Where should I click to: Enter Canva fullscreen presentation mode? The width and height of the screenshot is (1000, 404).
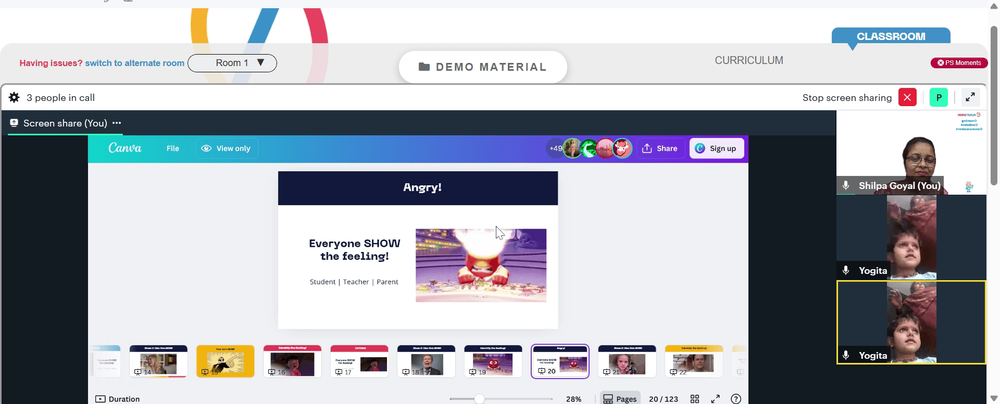click(716, 399)
